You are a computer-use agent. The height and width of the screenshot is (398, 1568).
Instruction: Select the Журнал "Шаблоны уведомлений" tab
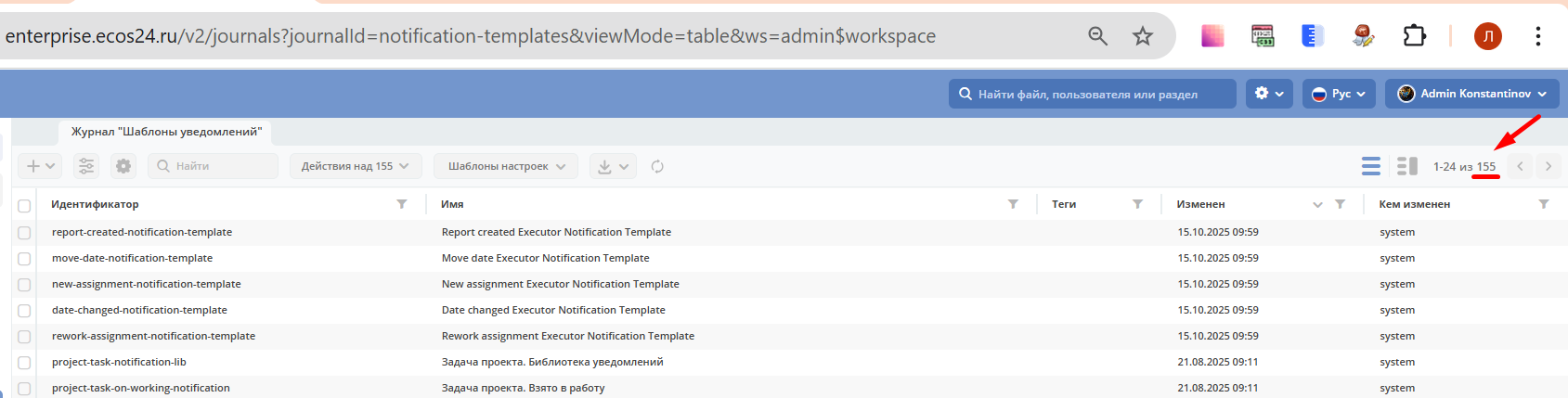(166, 132)
